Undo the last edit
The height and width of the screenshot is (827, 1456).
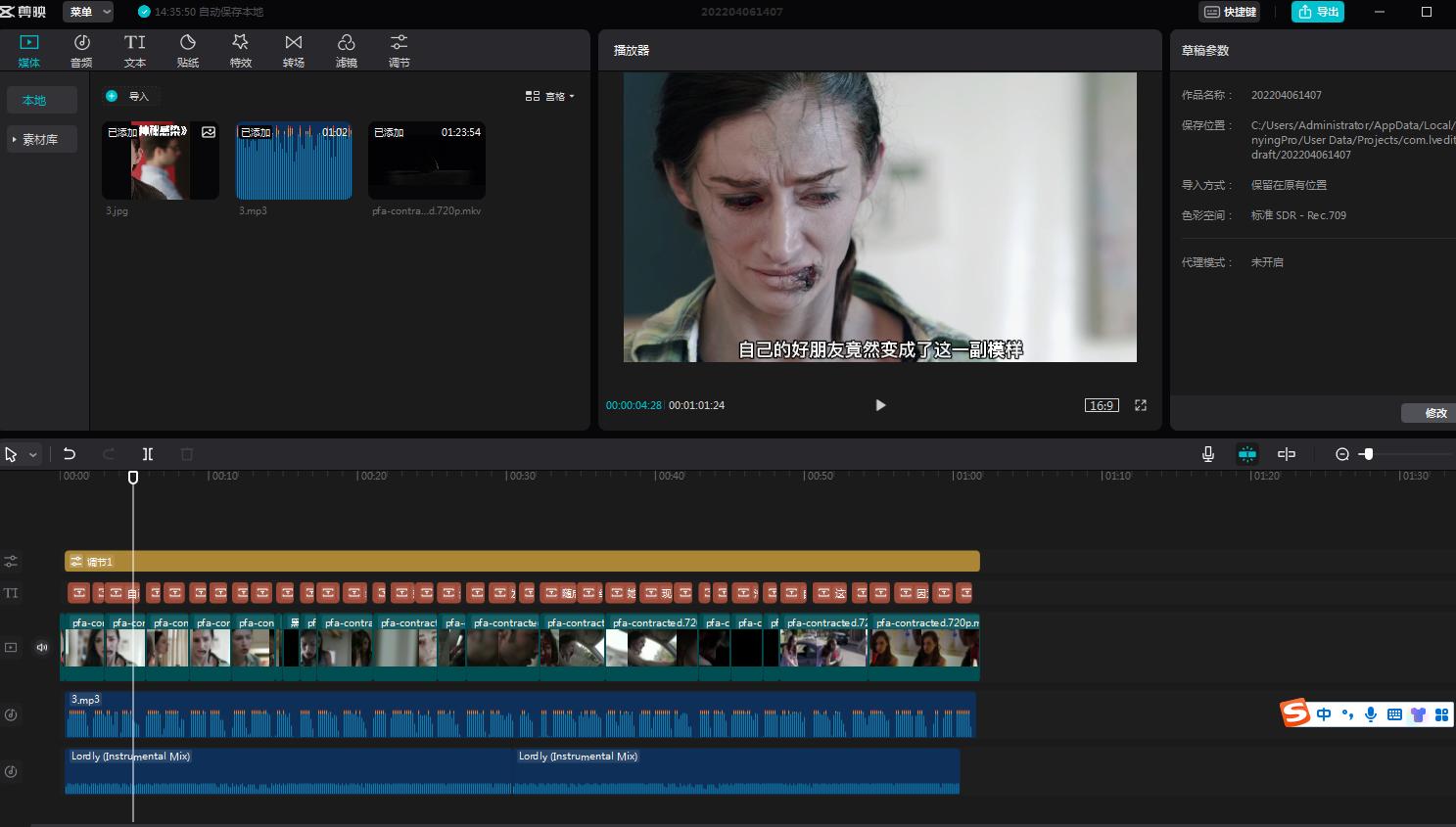70,454
